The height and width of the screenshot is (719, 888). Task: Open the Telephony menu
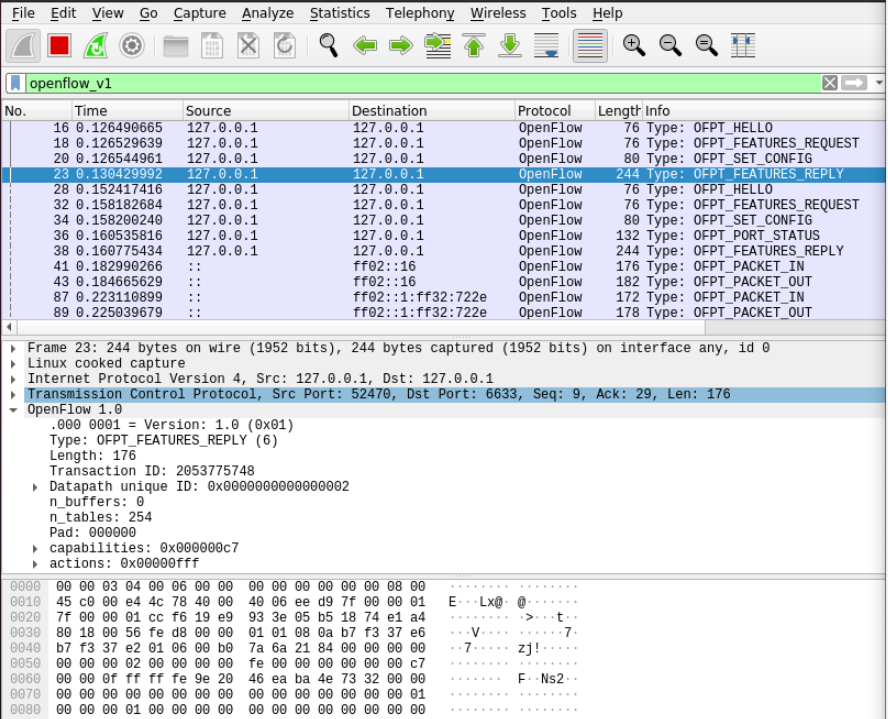click(420, 13)
